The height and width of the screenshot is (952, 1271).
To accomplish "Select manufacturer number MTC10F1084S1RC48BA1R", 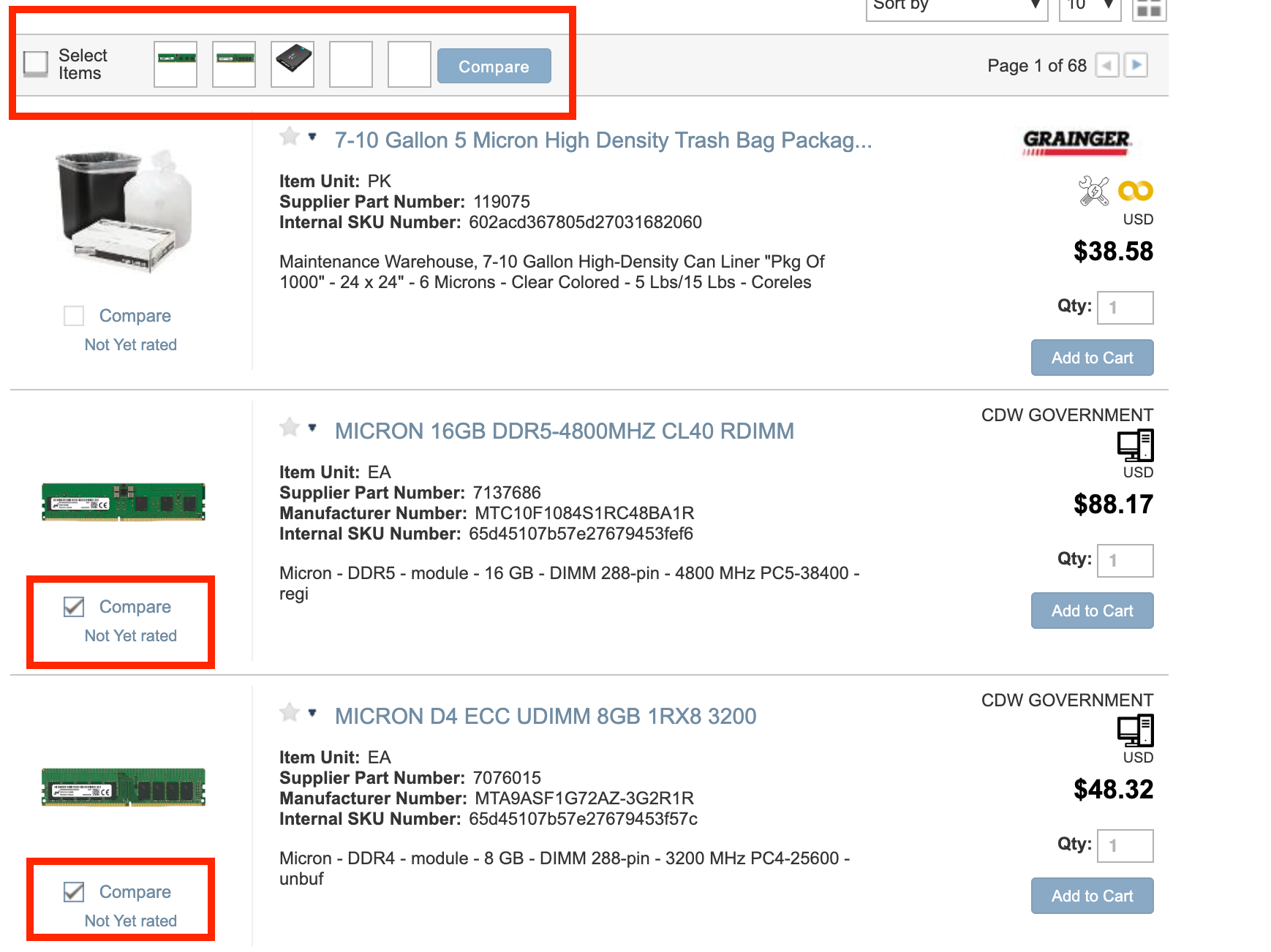I will pos(584,513).
